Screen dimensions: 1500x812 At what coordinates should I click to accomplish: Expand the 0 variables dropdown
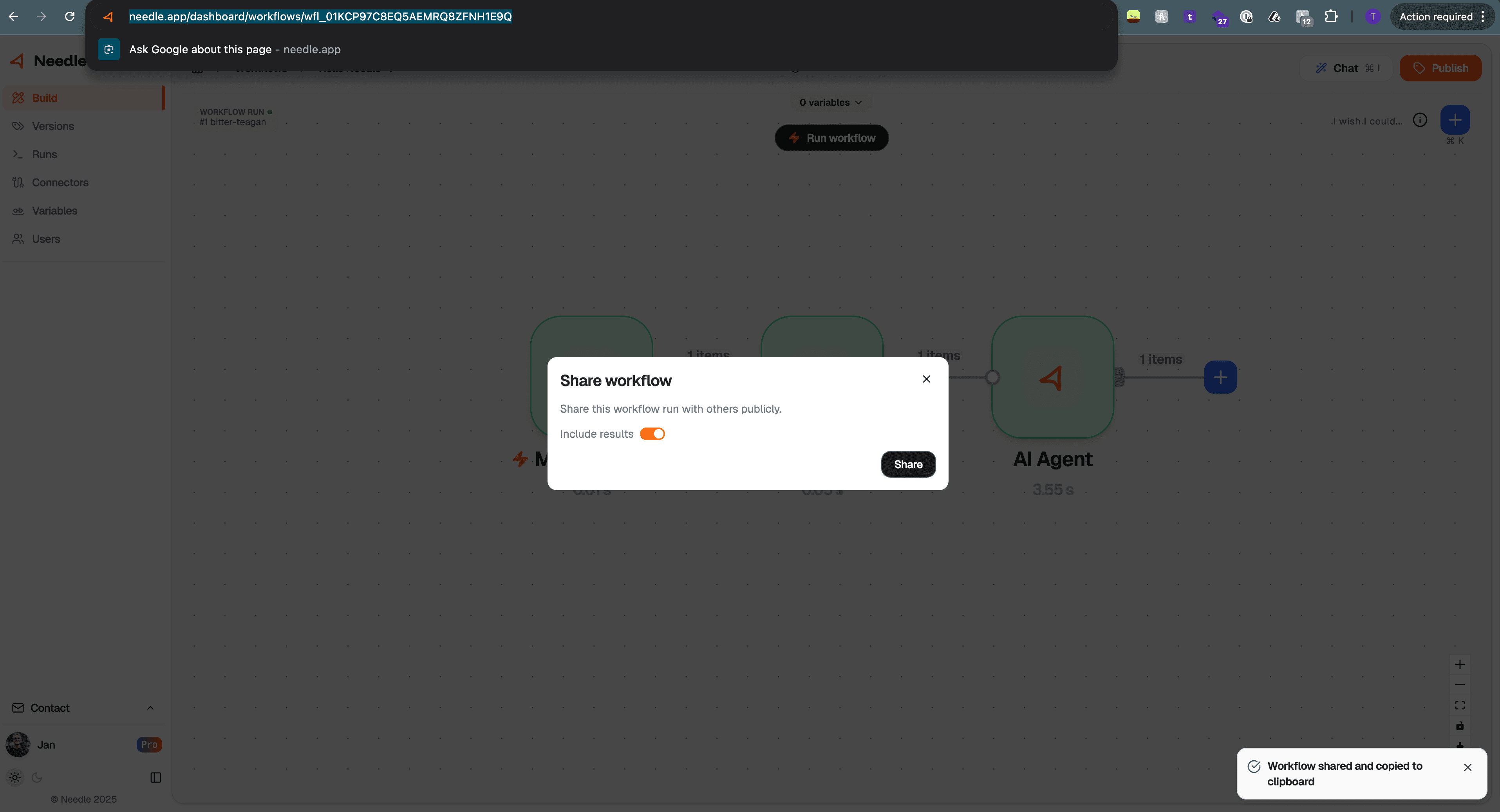click(830, 103)
